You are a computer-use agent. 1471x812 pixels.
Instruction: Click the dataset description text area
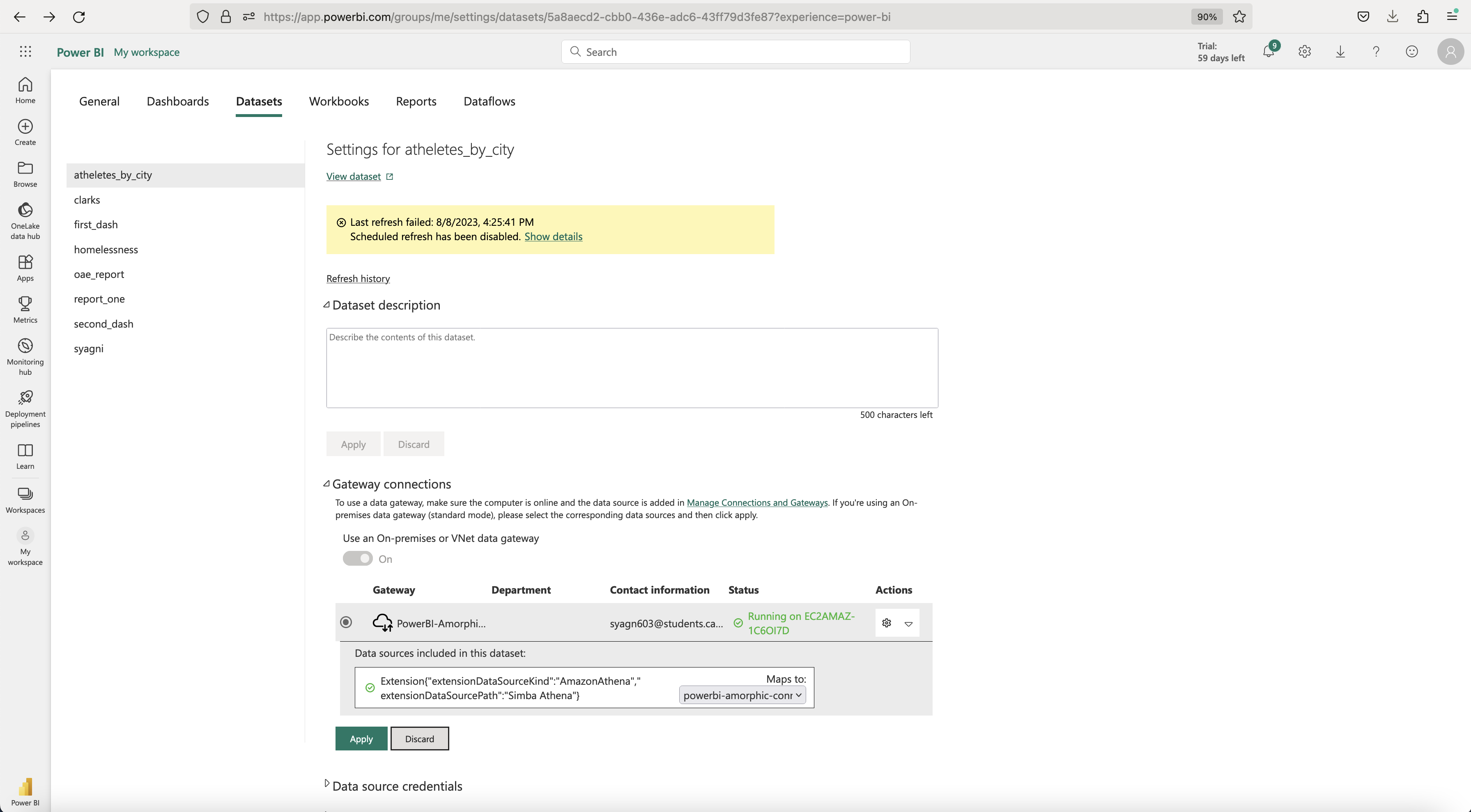[632, 368]
